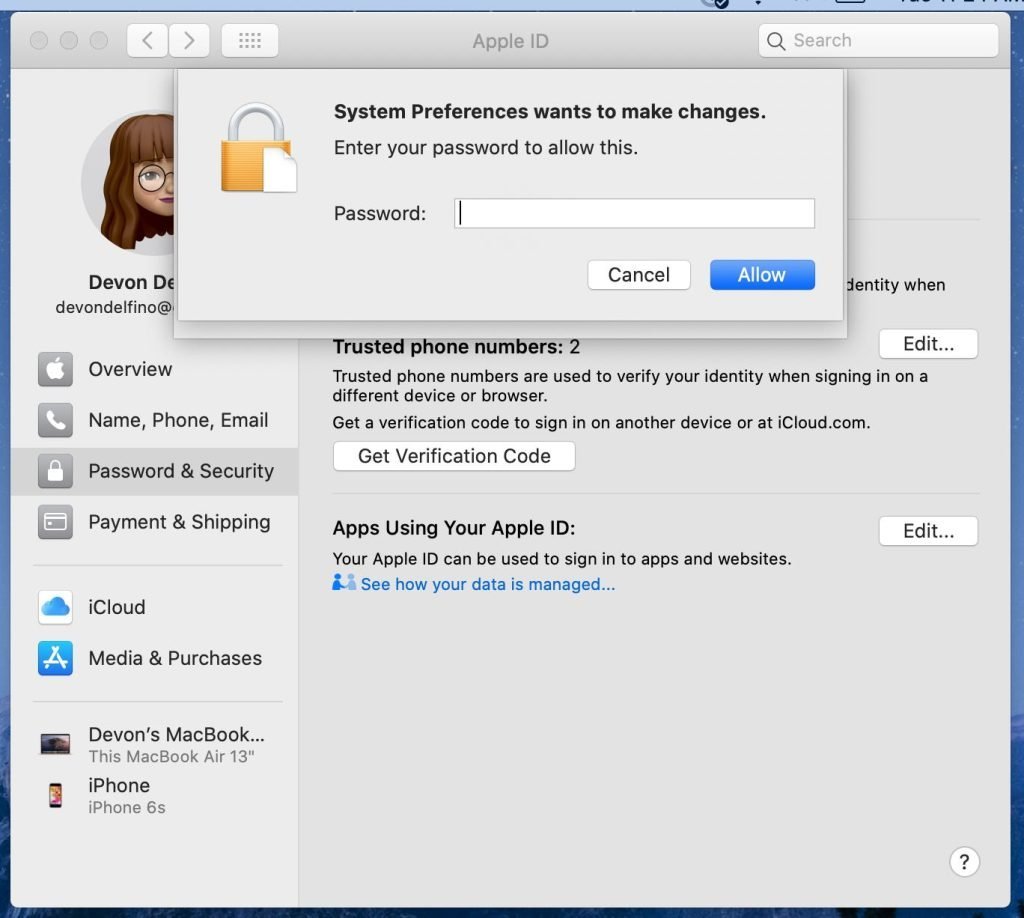The width and height of the screenshot is (1024, 918).
Task: Click the Apple logo icon beside Overview
Action: point(56,370)
